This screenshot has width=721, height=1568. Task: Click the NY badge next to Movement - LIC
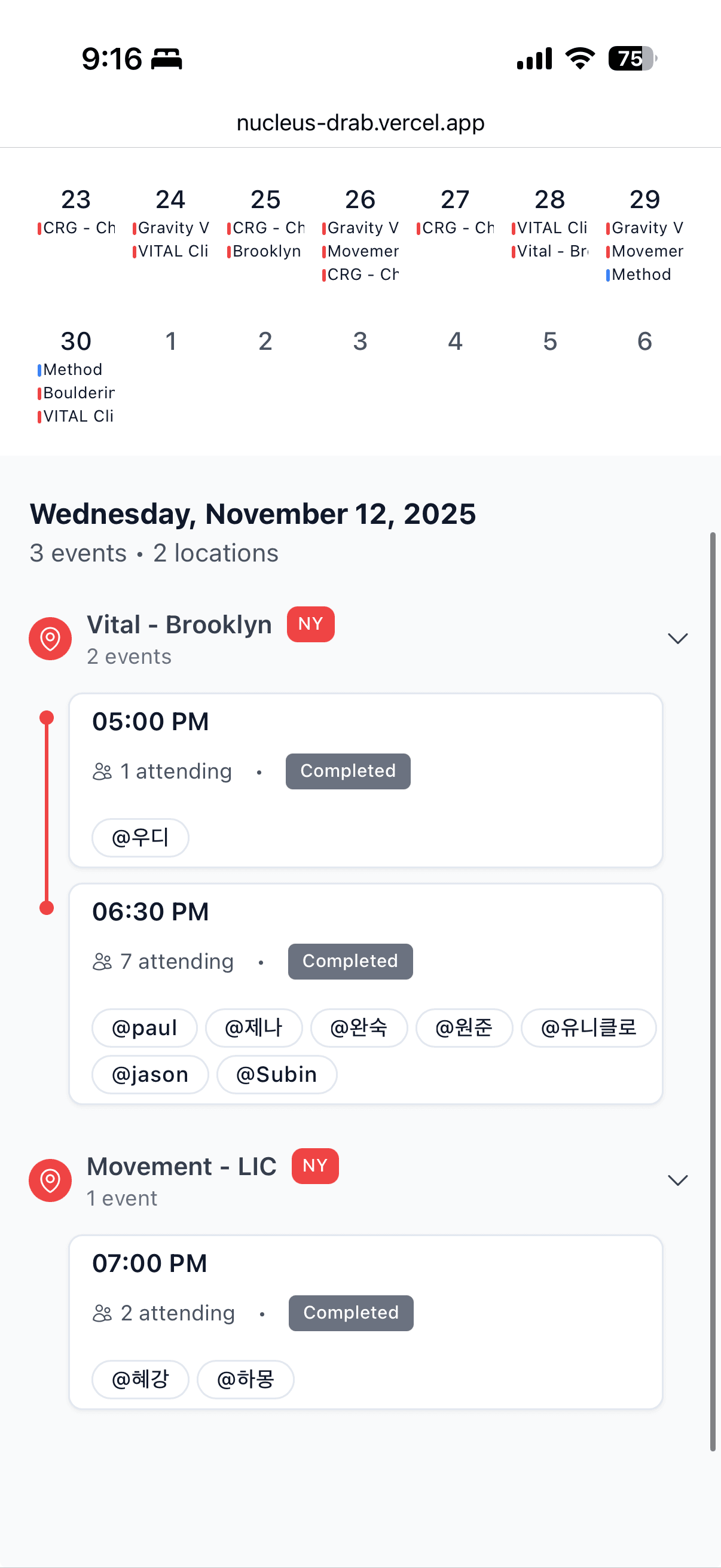[314, 1166]
